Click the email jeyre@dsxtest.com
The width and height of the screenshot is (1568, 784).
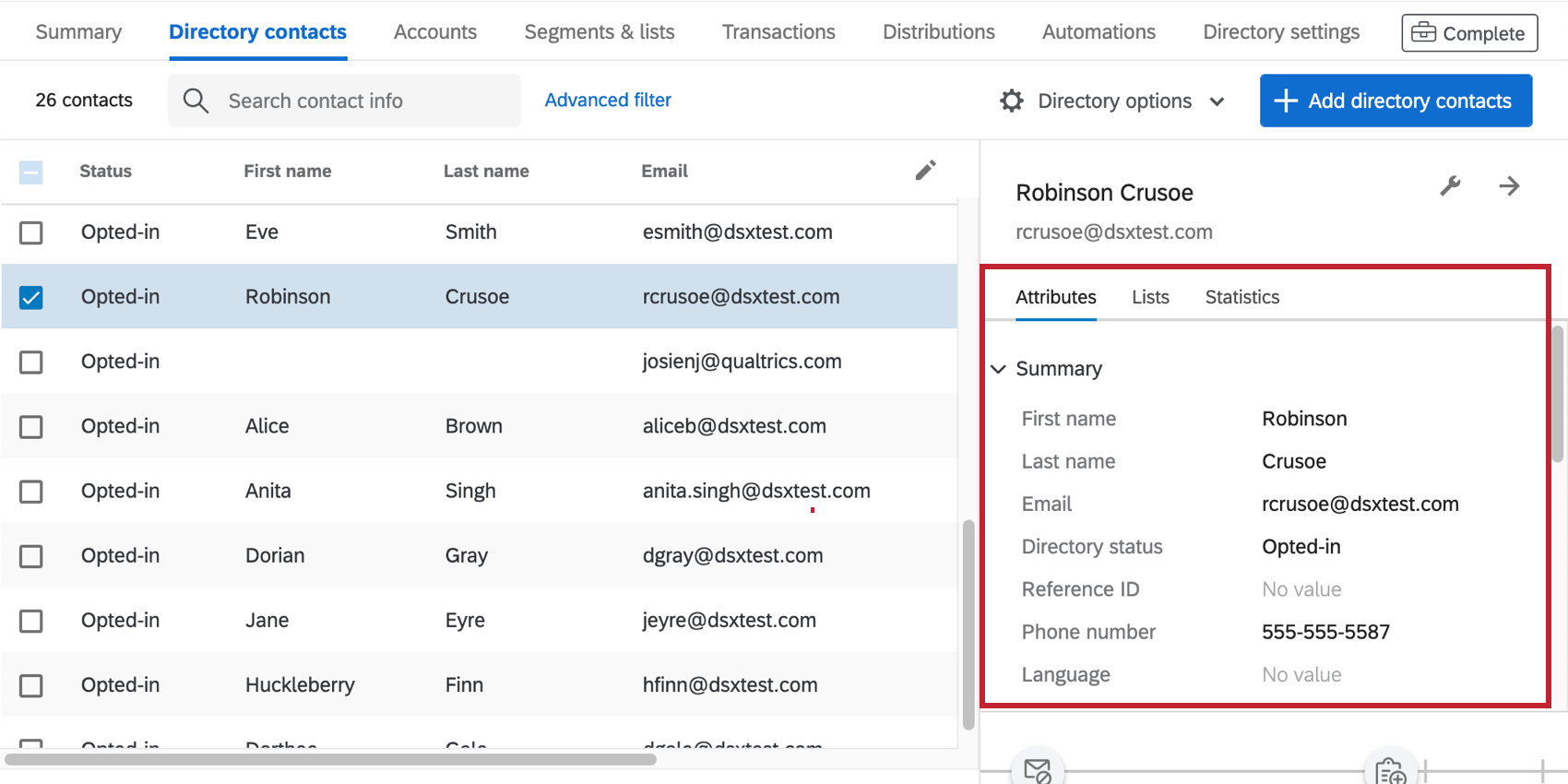click(730, 620)
